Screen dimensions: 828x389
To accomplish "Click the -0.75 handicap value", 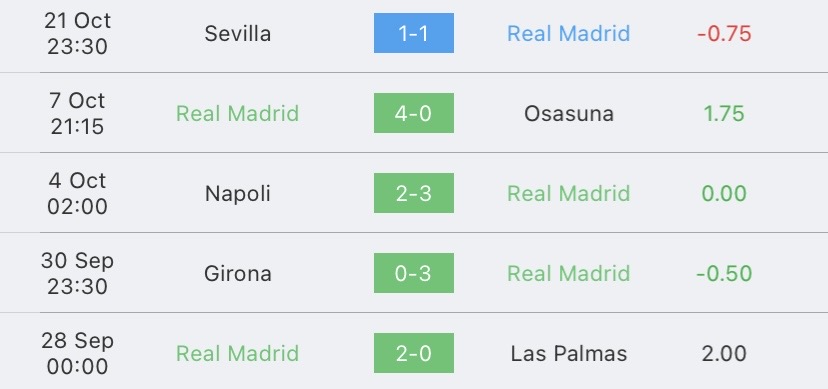I will coord(724,34).
